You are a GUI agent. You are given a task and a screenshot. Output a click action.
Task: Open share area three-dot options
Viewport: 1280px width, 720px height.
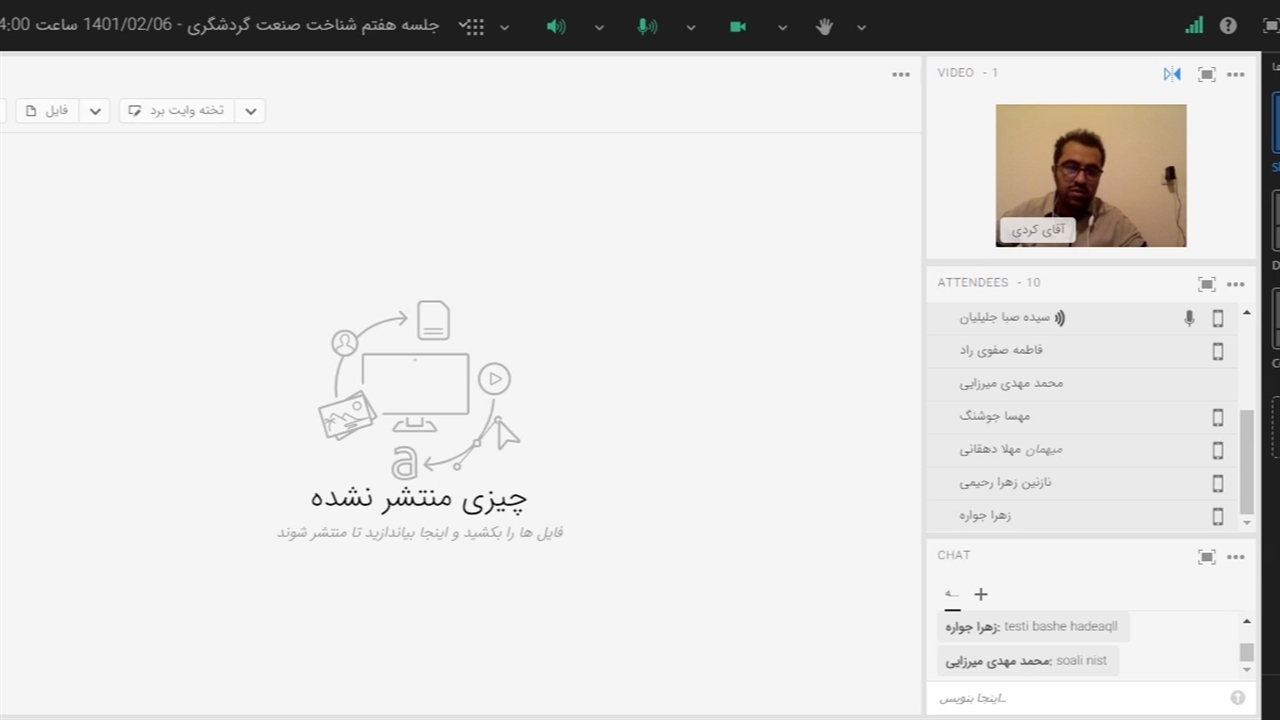click(x=901, y=74)
